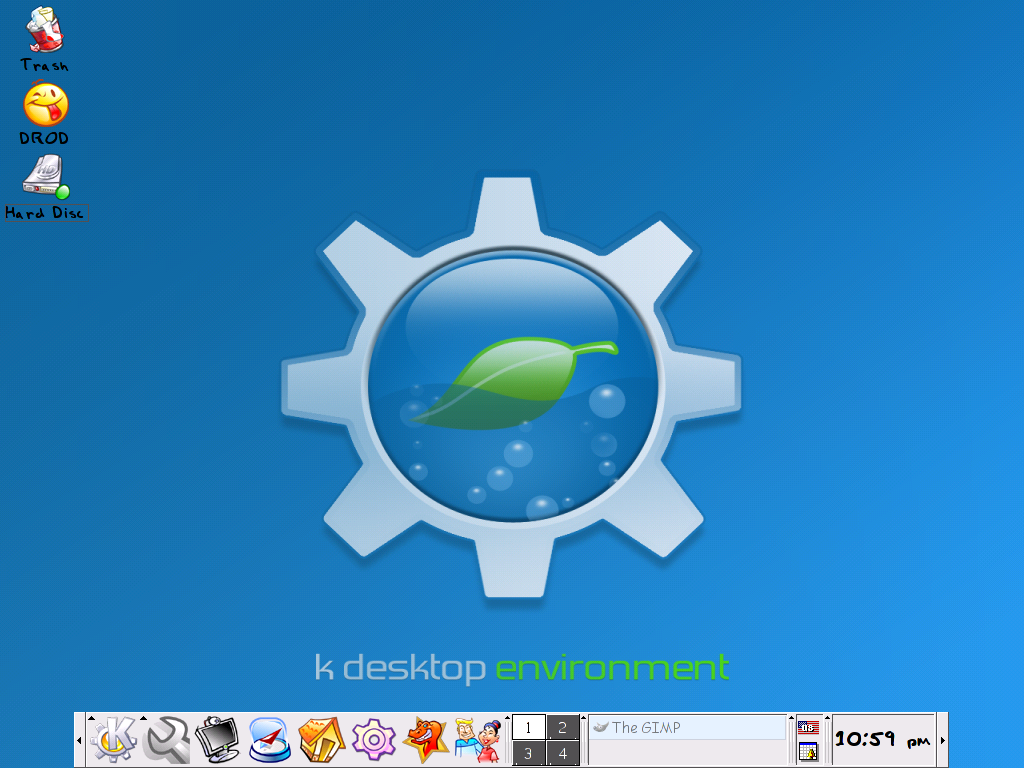1024x768 pixels.
Task: Open the monitor with webcam icon
Action: [x=217, y=740]
